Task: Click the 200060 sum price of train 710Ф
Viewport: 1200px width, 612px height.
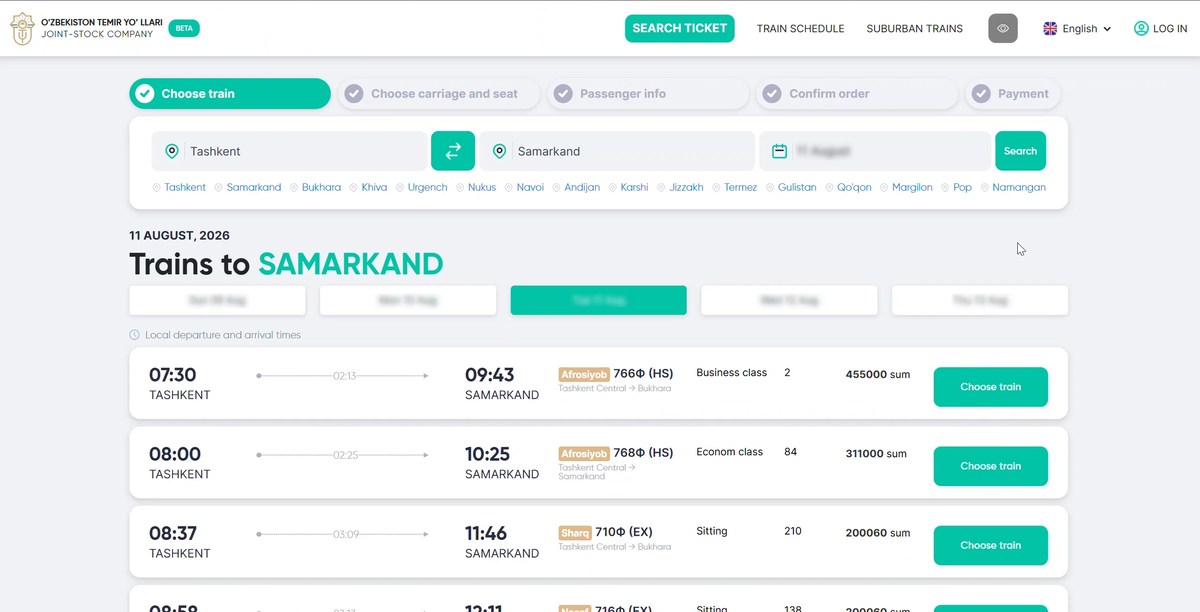Action: point(878,533)
